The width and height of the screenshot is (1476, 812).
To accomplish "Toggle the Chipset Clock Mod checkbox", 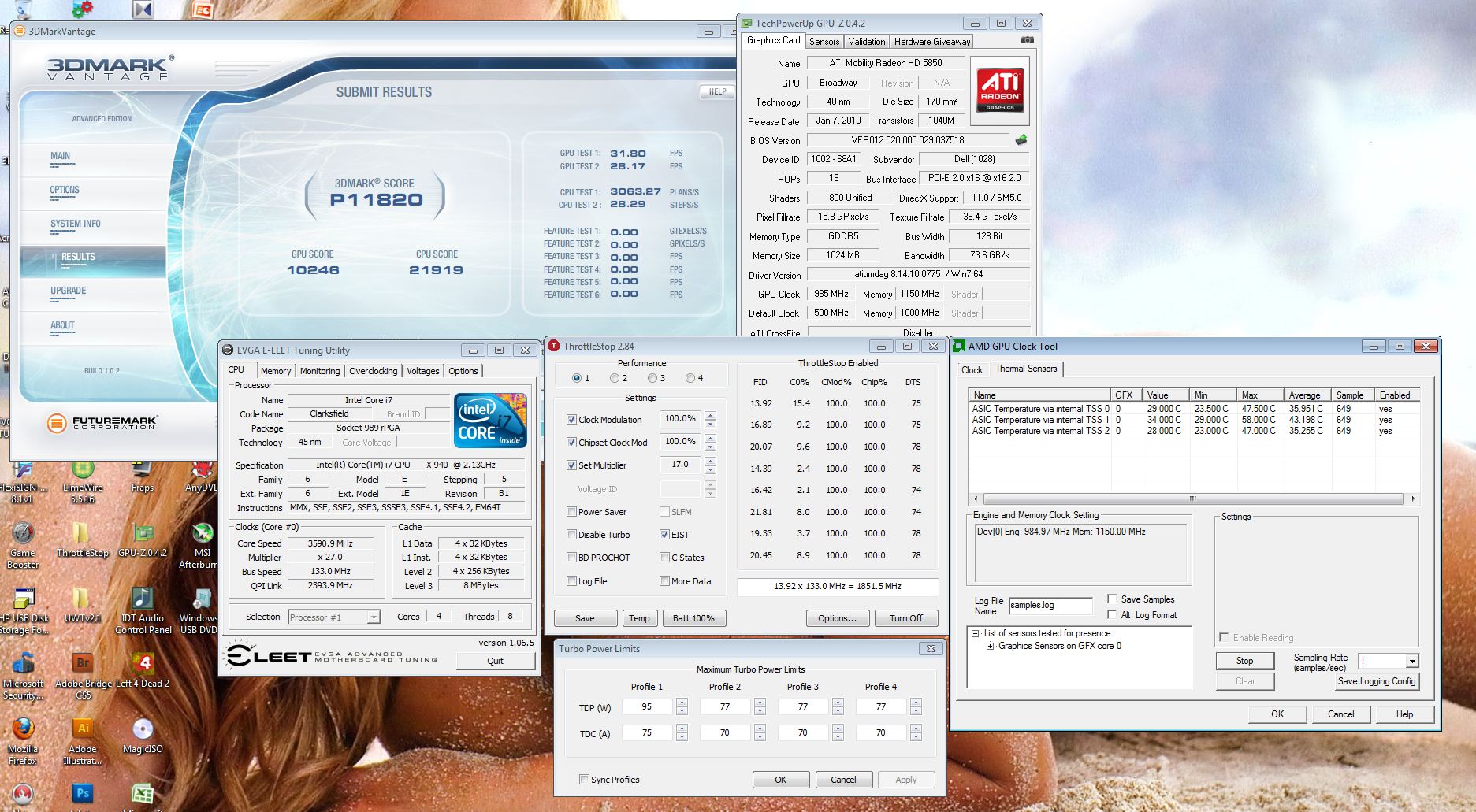I will 571,443.
